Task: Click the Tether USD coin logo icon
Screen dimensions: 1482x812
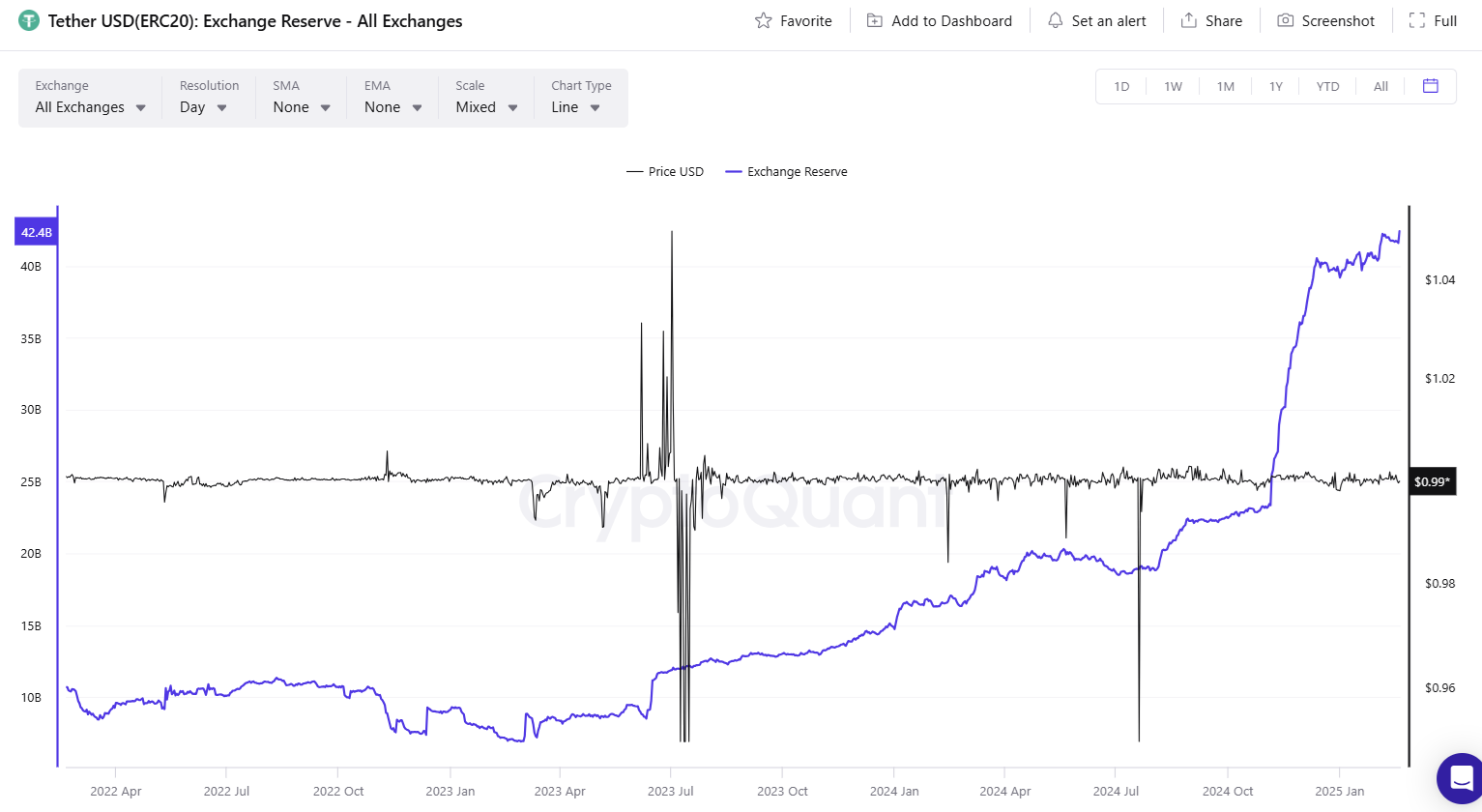Action: click(x=29, y=20)
